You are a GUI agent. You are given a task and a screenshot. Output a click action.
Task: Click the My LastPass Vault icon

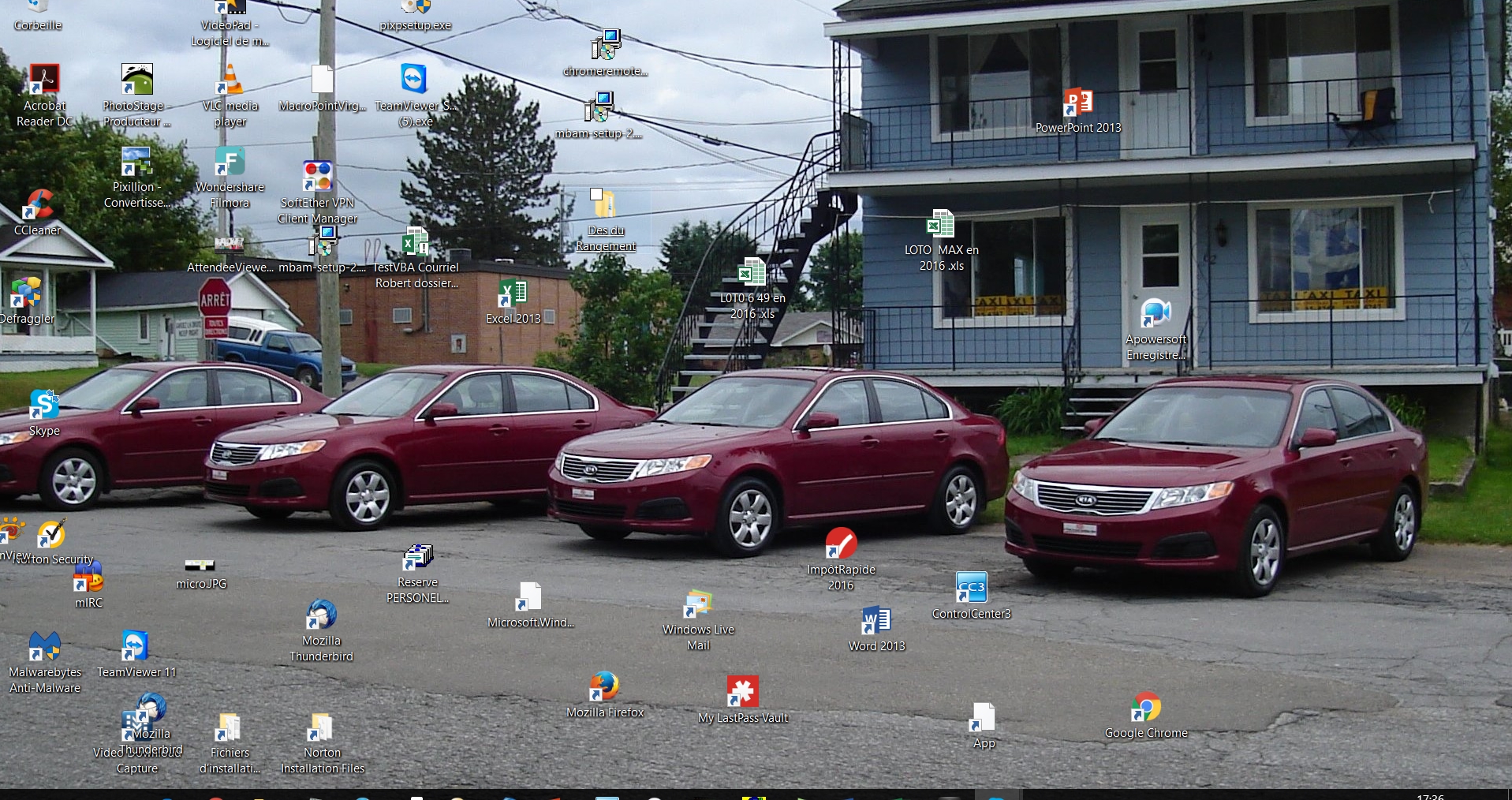(x=742, y=692)
